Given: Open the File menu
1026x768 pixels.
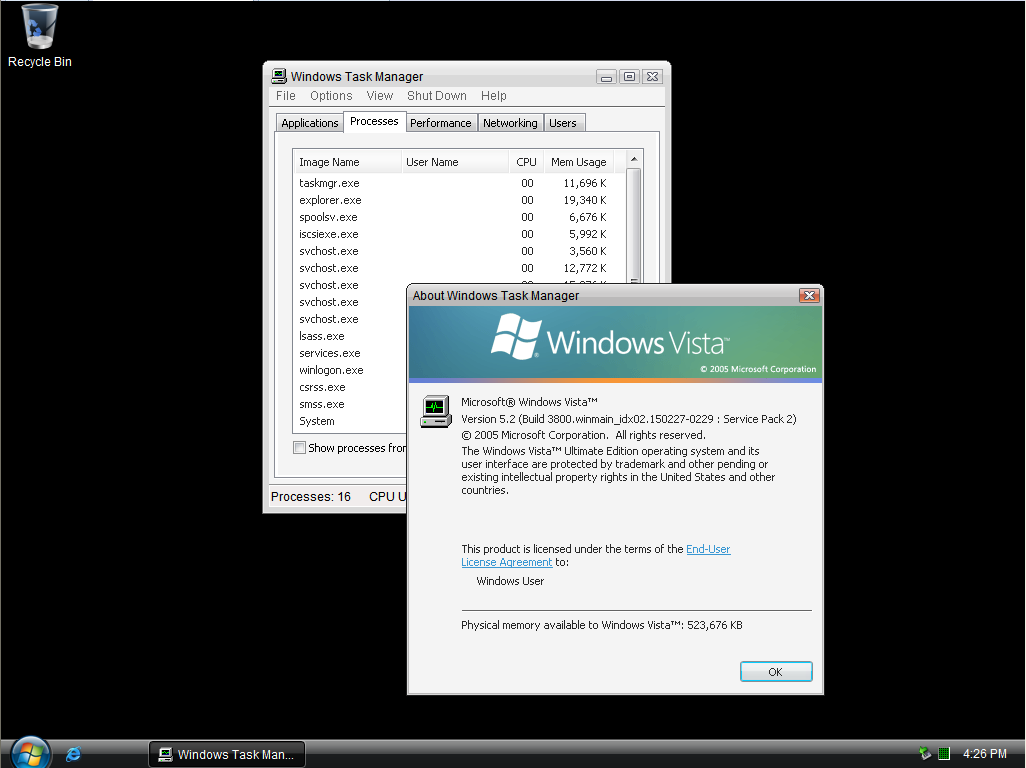Looking at the screenshot, I should click(285, 96).
